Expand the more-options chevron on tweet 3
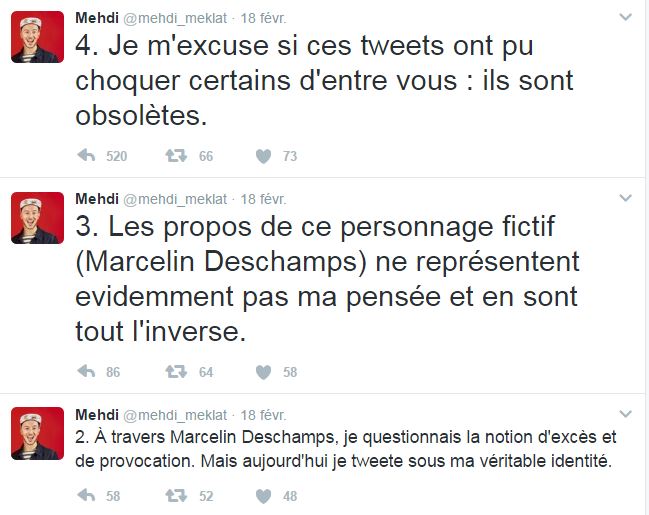Screen dimensions: 649x515 (x=625, y=198)
